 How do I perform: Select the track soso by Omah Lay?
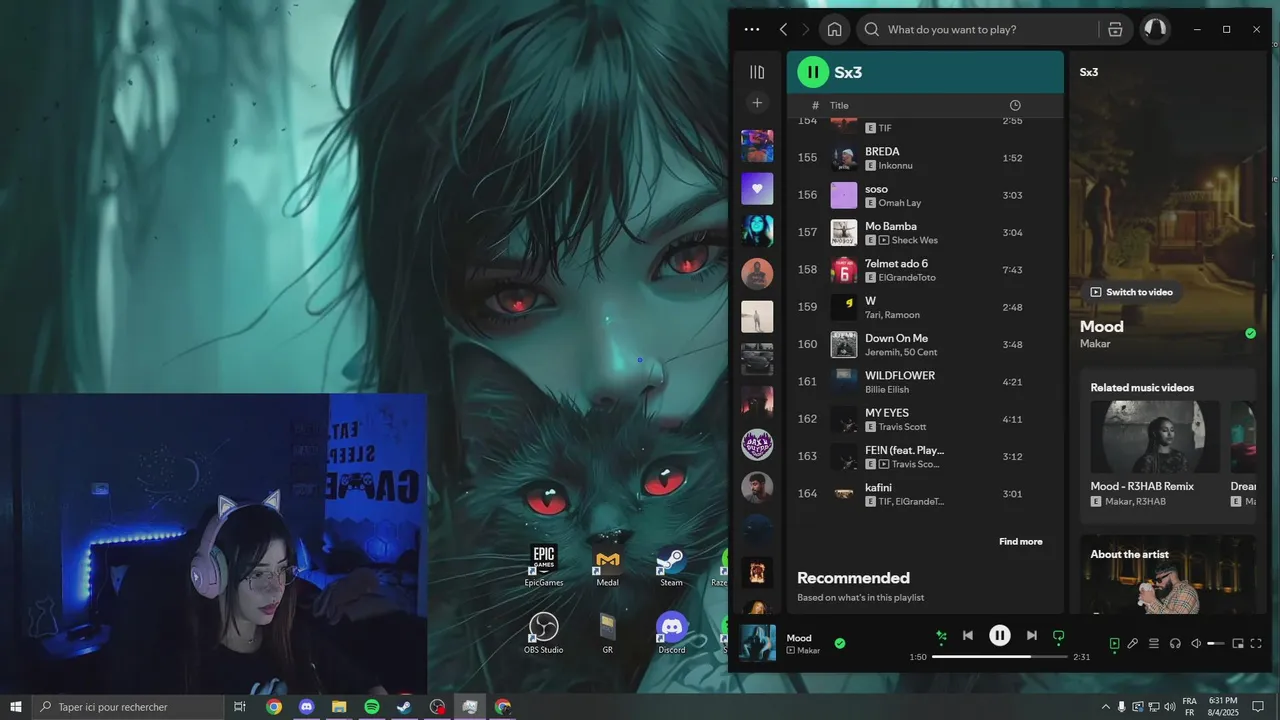click(925, 195)
